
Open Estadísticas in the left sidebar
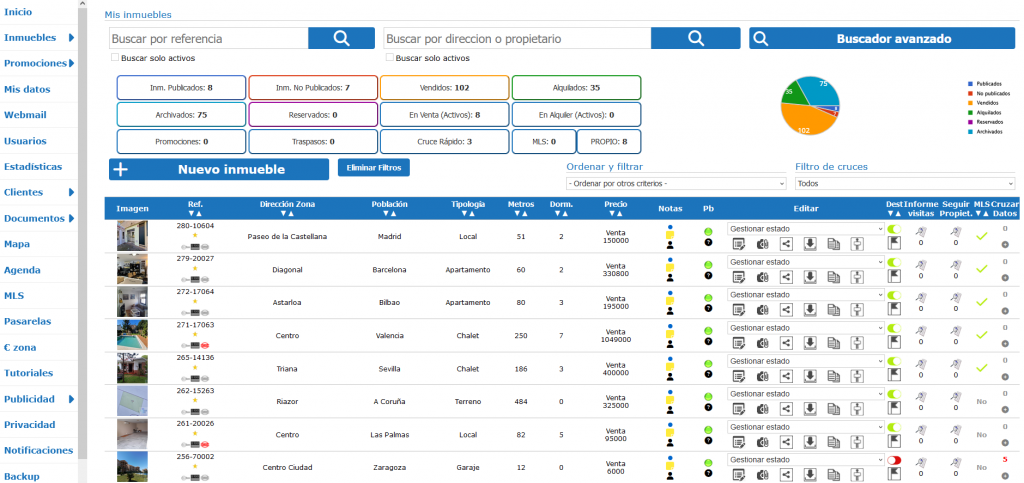click(33, 166)
